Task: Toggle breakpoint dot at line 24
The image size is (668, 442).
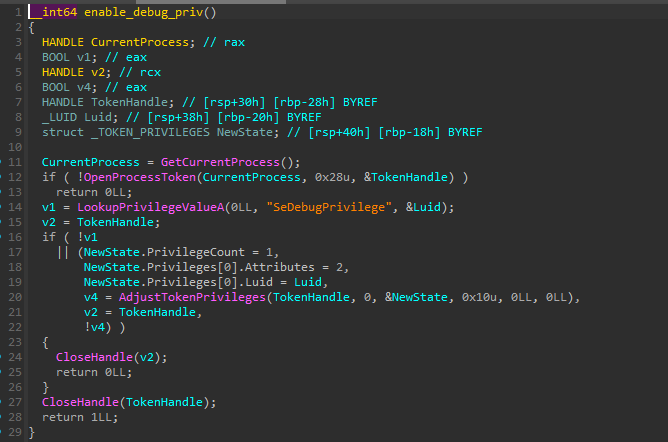Action: click(7, 357)
